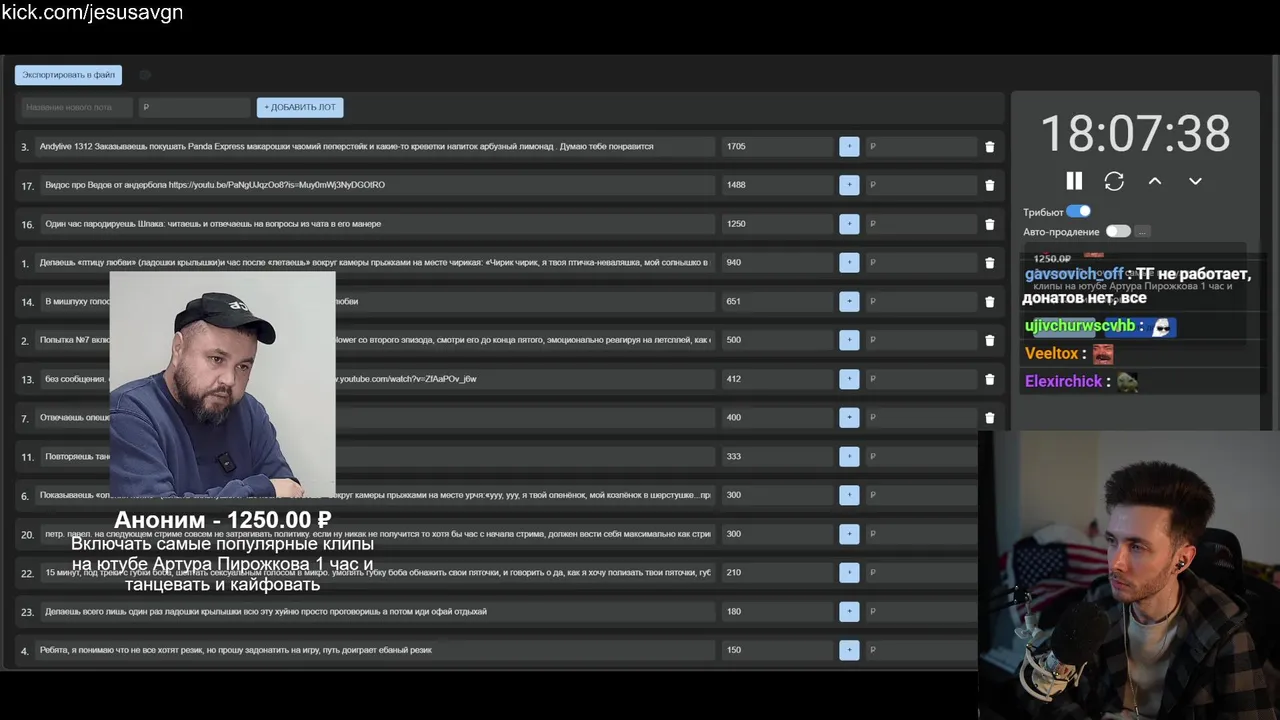Viewport: 1280px width, 720px height.
Task: Click the plus button on lot 6
Action: click(849, 495)
